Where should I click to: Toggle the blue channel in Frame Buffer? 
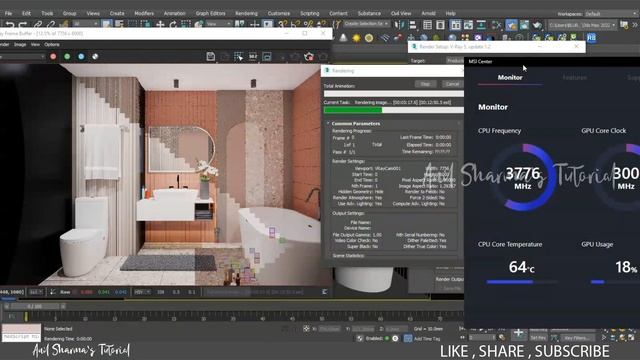81,56
